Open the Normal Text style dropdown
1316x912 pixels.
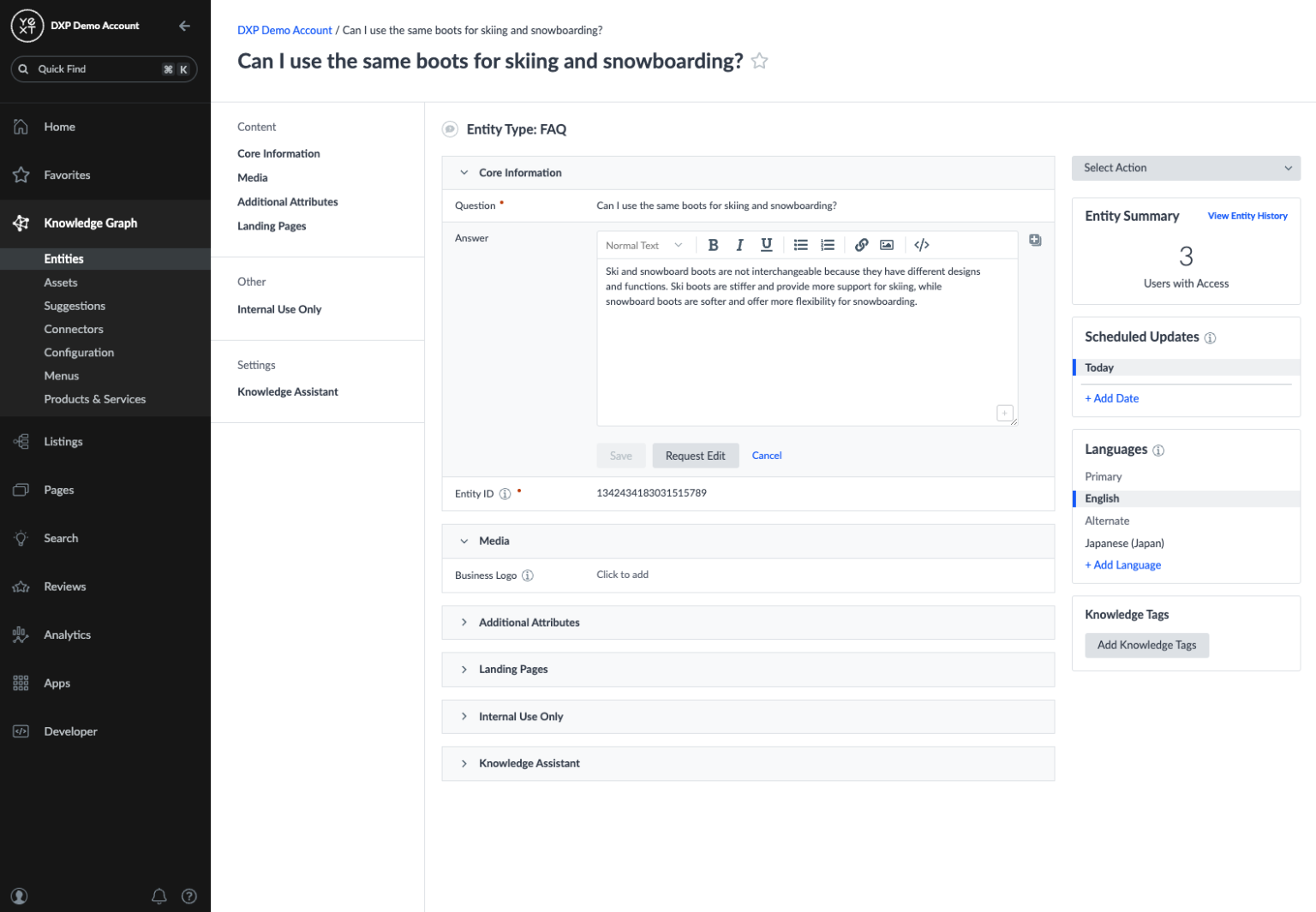click(x=643, y=245)
